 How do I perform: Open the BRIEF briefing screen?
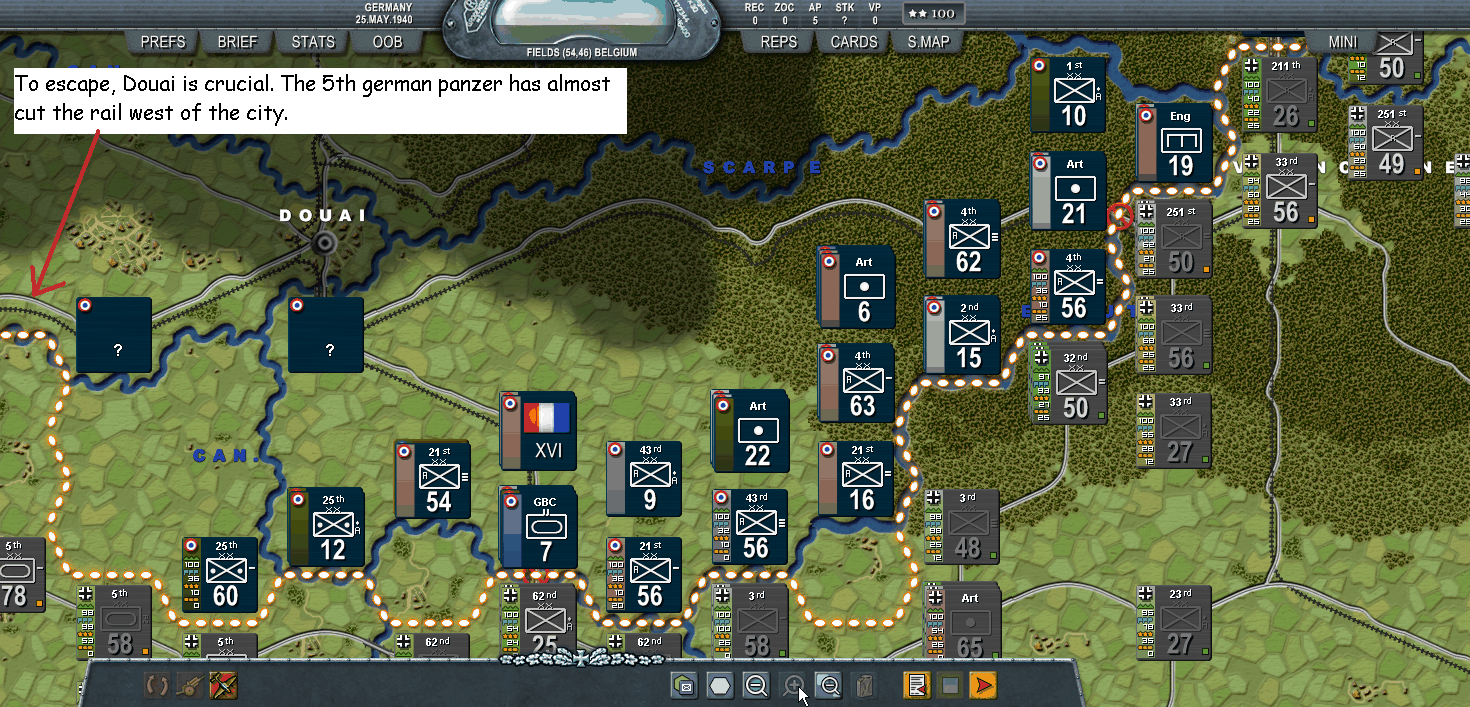(237, 42)
